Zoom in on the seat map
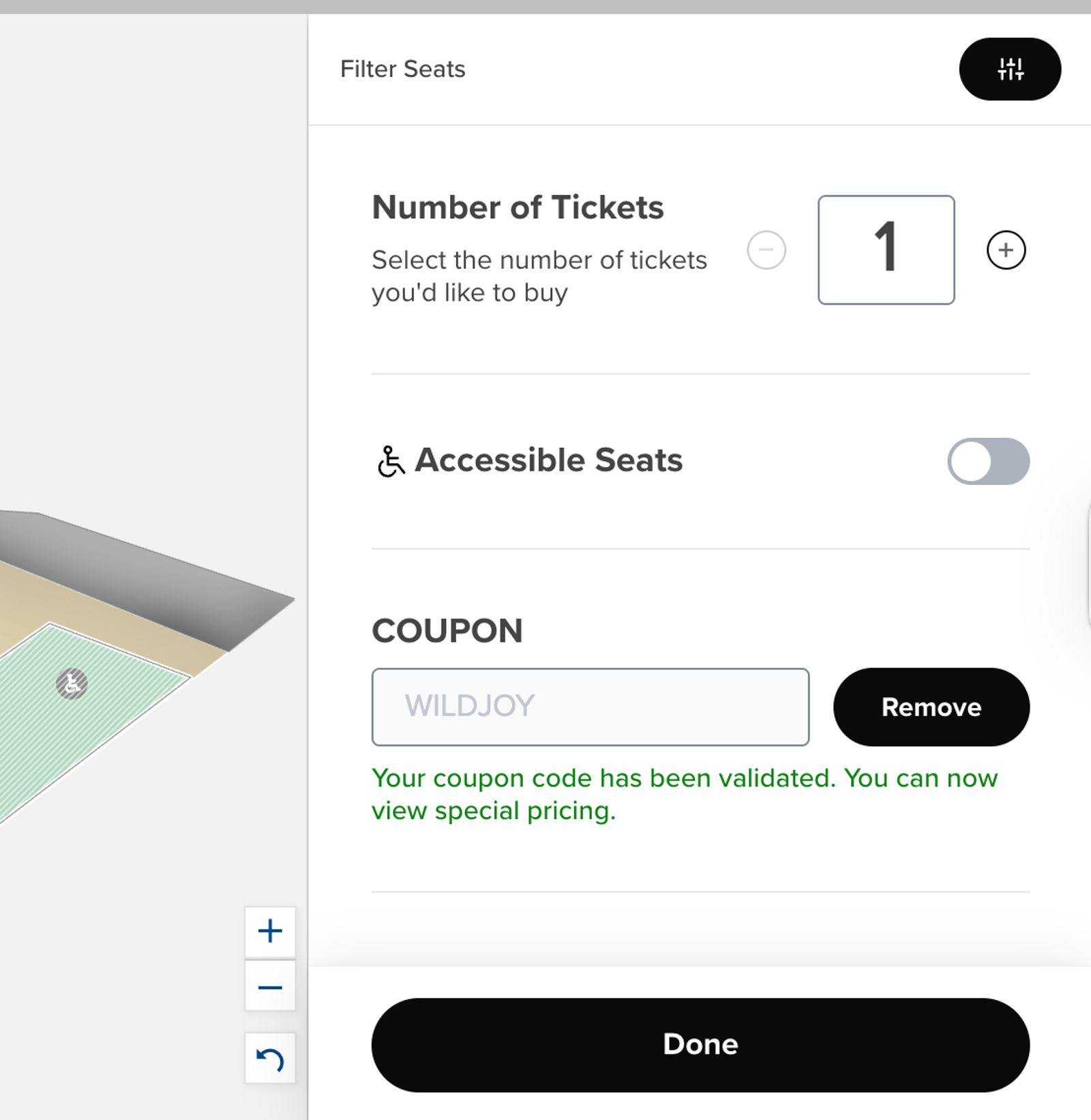Image resolution: width=1091 pixels, height=1120 pixels. (270, 931)
